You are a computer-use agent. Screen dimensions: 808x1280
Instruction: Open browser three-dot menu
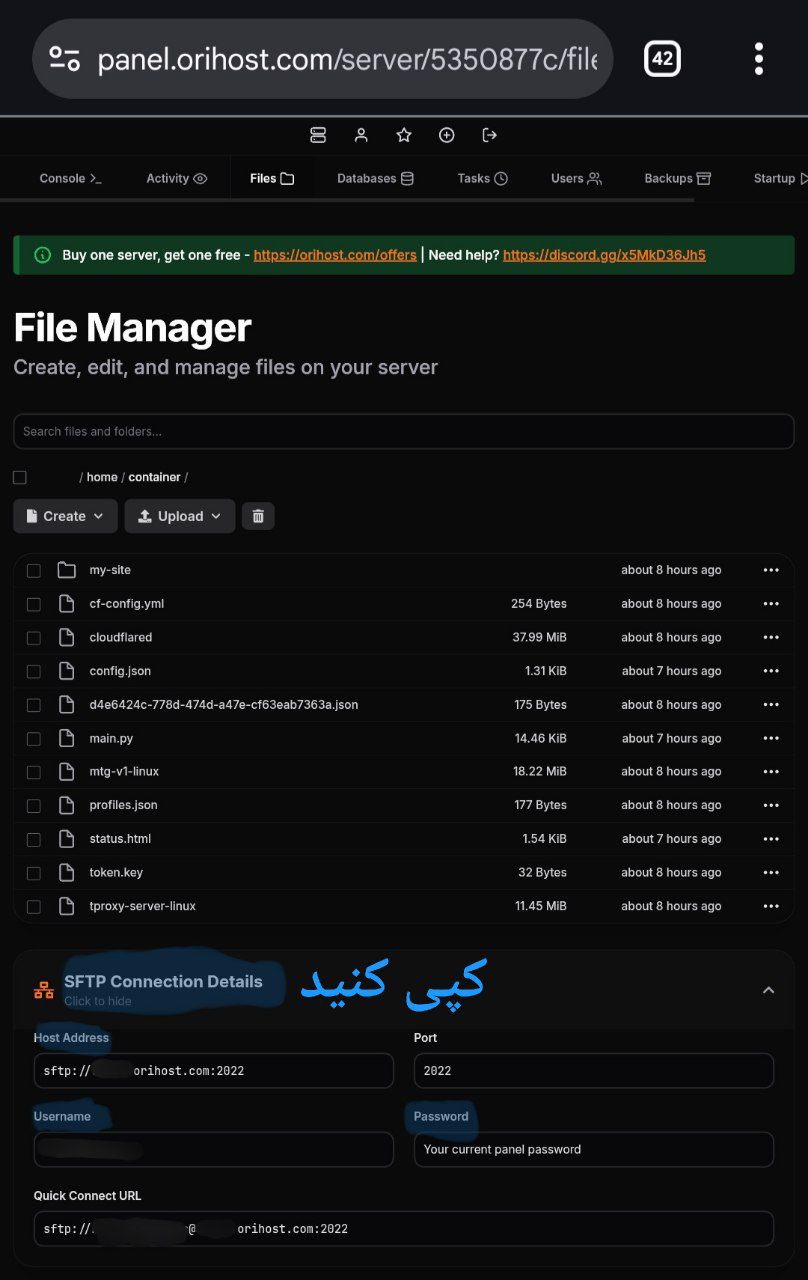tap(759, 58)
